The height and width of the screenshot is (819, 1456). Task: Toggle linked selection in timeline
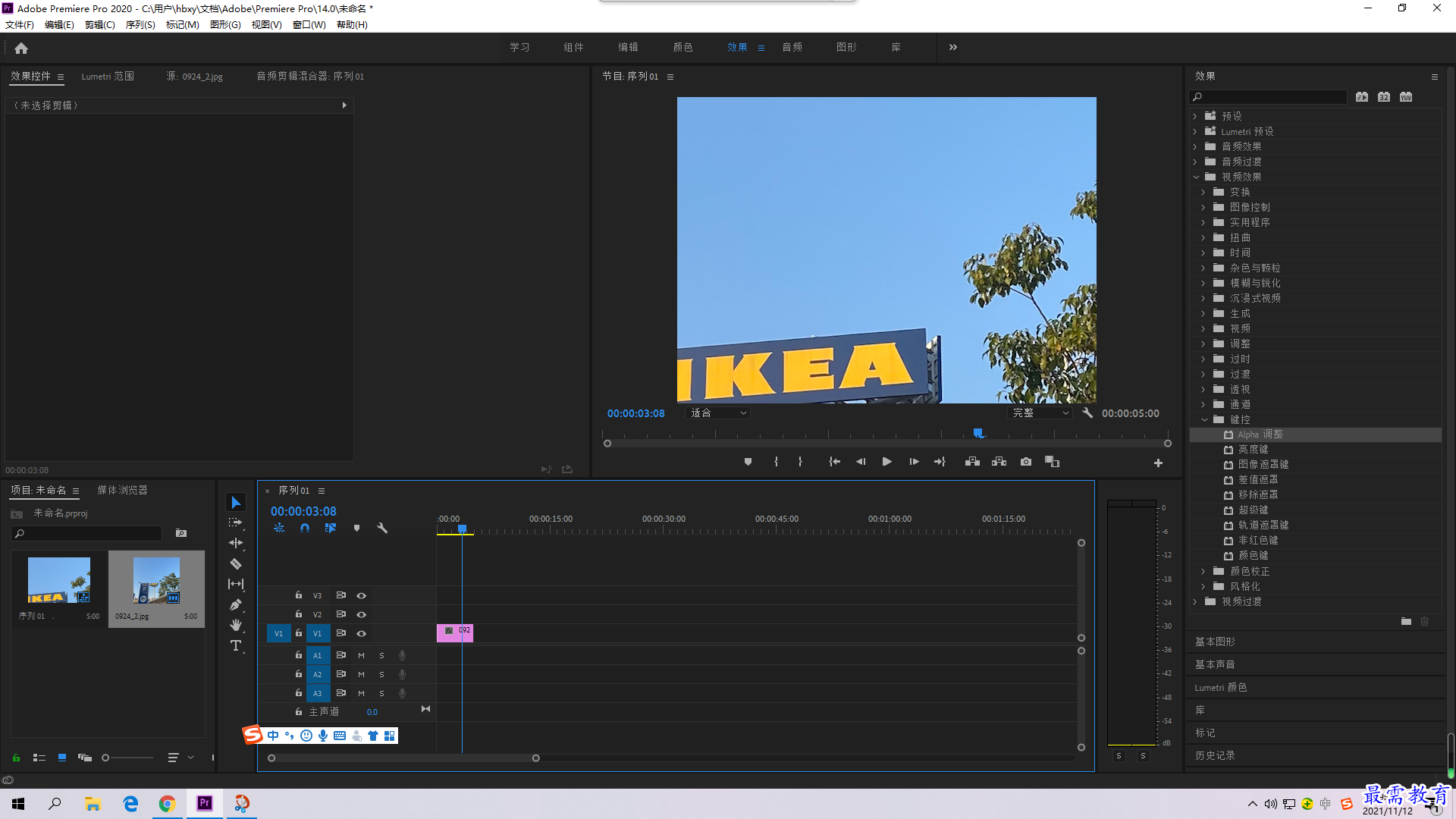[331, 528]
